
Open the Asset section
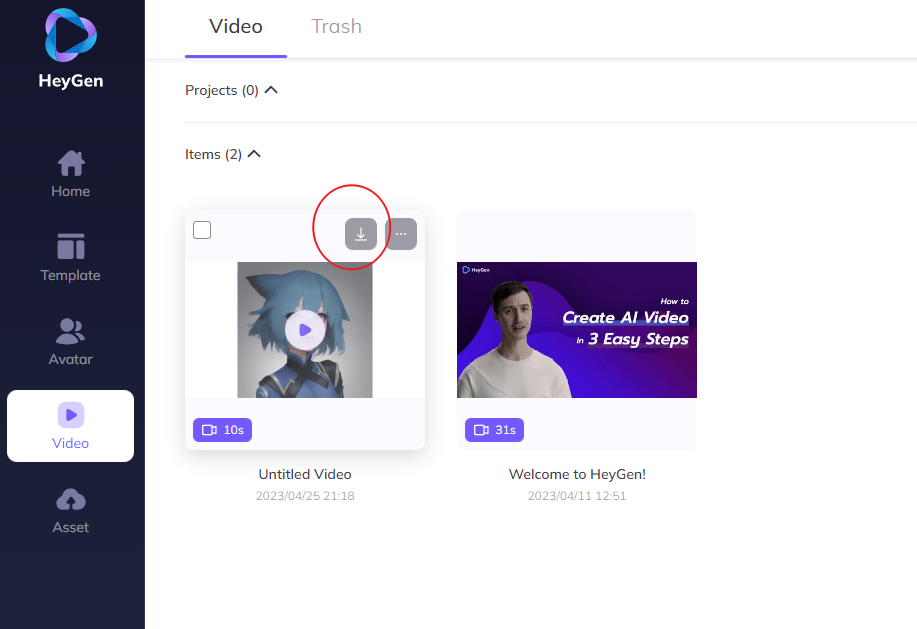coord(70,510)
